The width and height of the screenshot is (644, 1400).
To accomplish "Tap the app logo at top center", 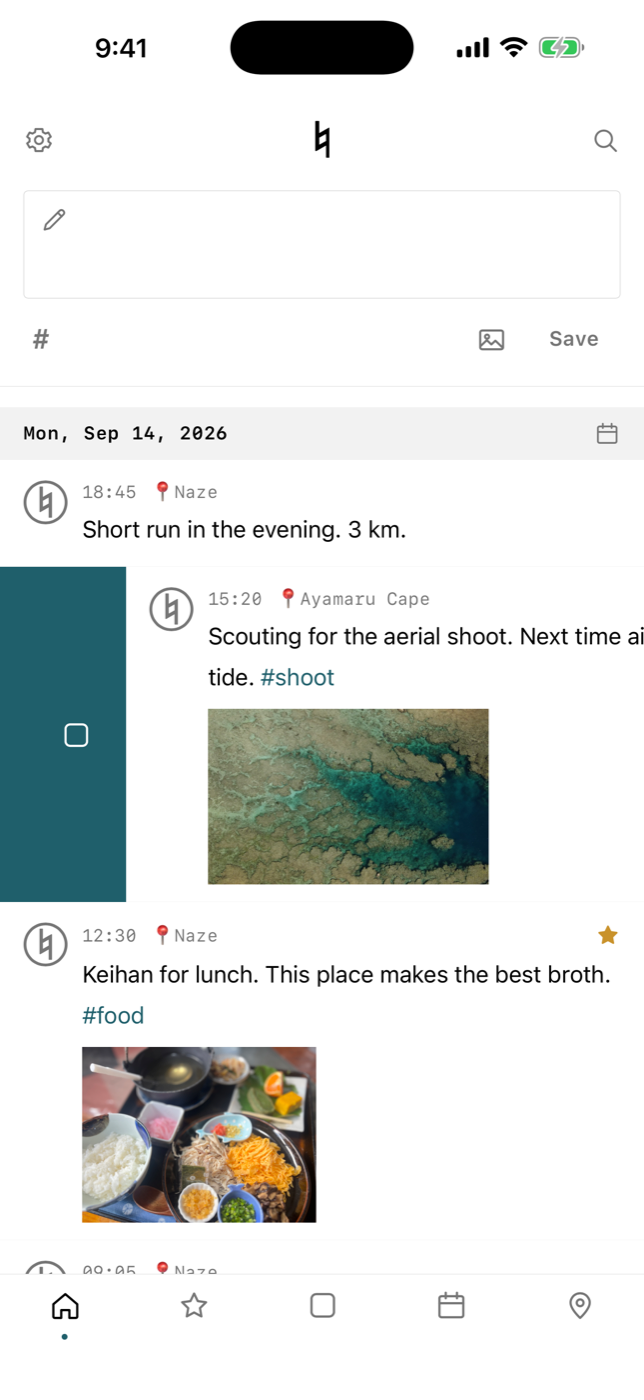I will pyautogui.click(x=321, y=139).
